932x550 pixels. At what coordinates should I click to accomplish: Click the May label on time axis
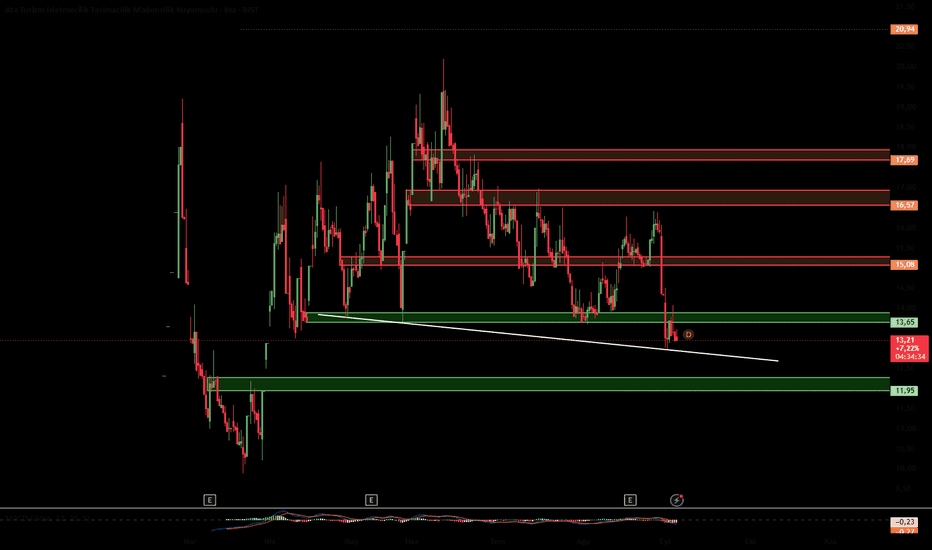[x=351, y=542]
